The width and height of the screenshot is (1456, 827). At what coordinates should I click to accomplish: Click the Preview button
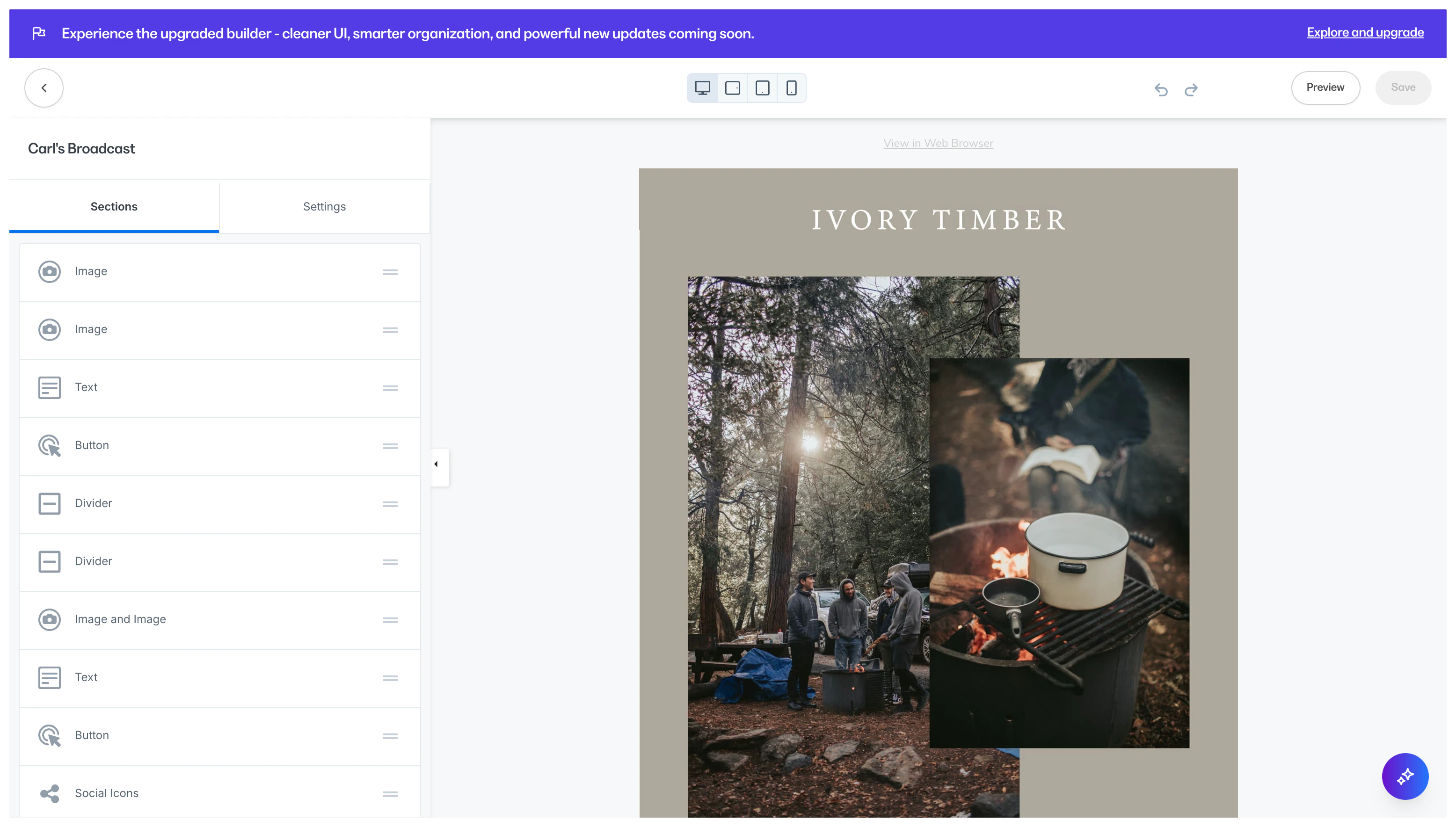coord(1325,87)
